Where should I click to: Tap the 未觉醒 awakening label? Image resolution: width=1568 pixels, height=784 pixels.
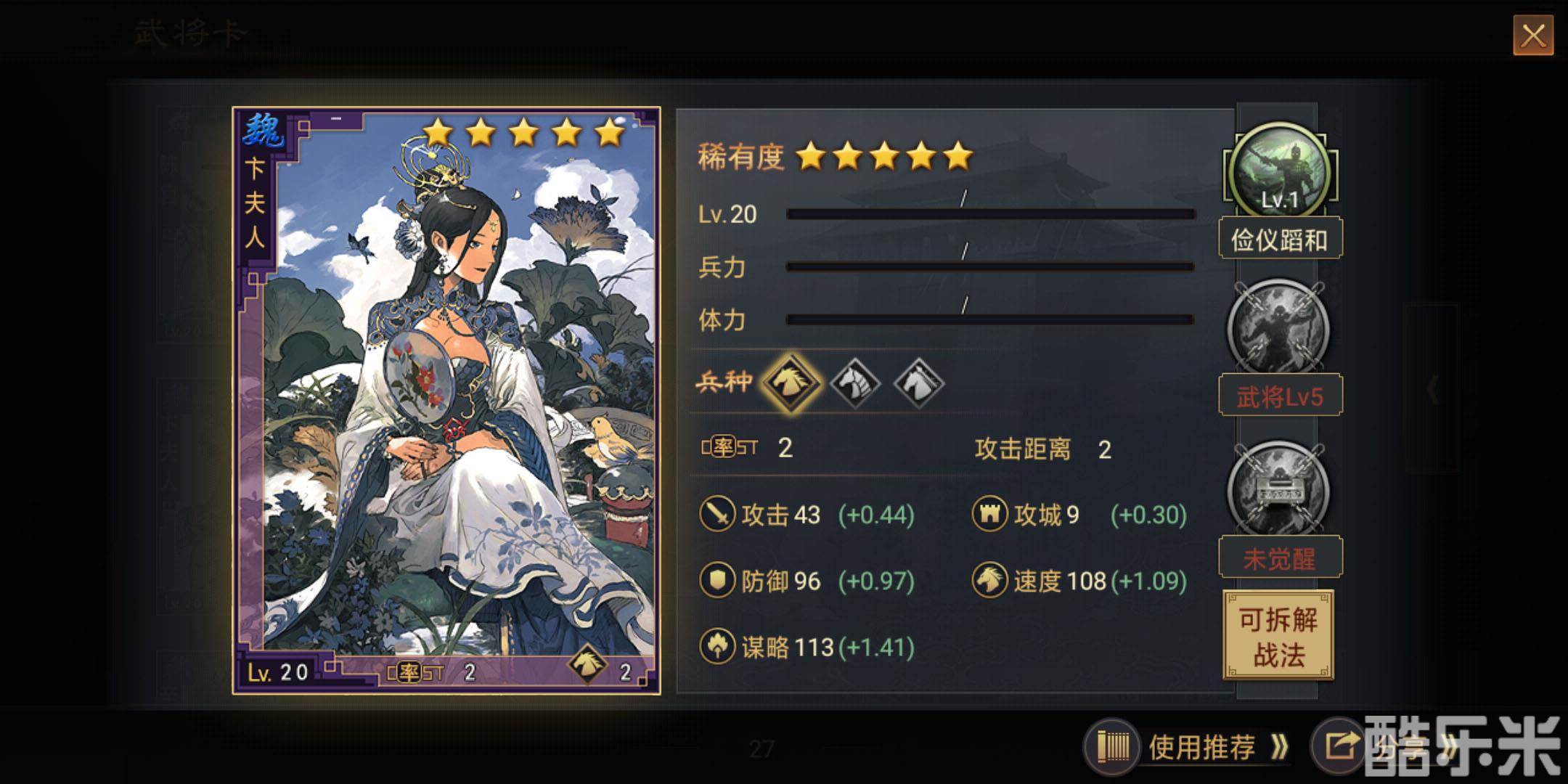click(1281, 558)
